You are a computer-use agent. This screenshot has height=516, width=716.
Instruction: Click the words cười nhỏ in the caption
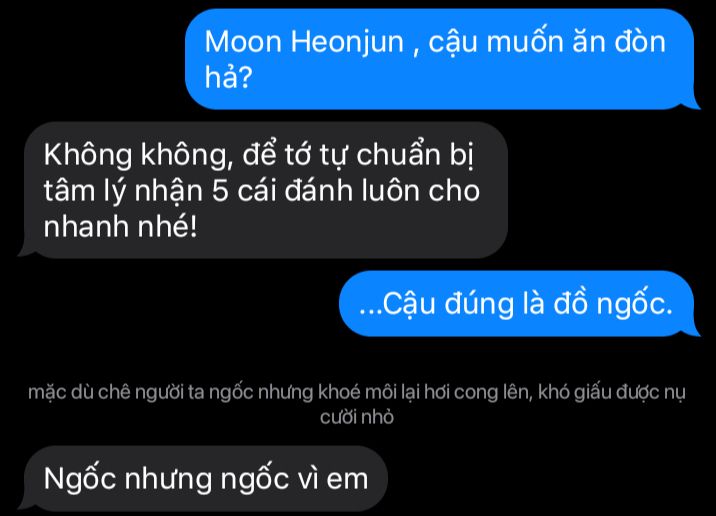pyautogui.click(x=357, y=417)
